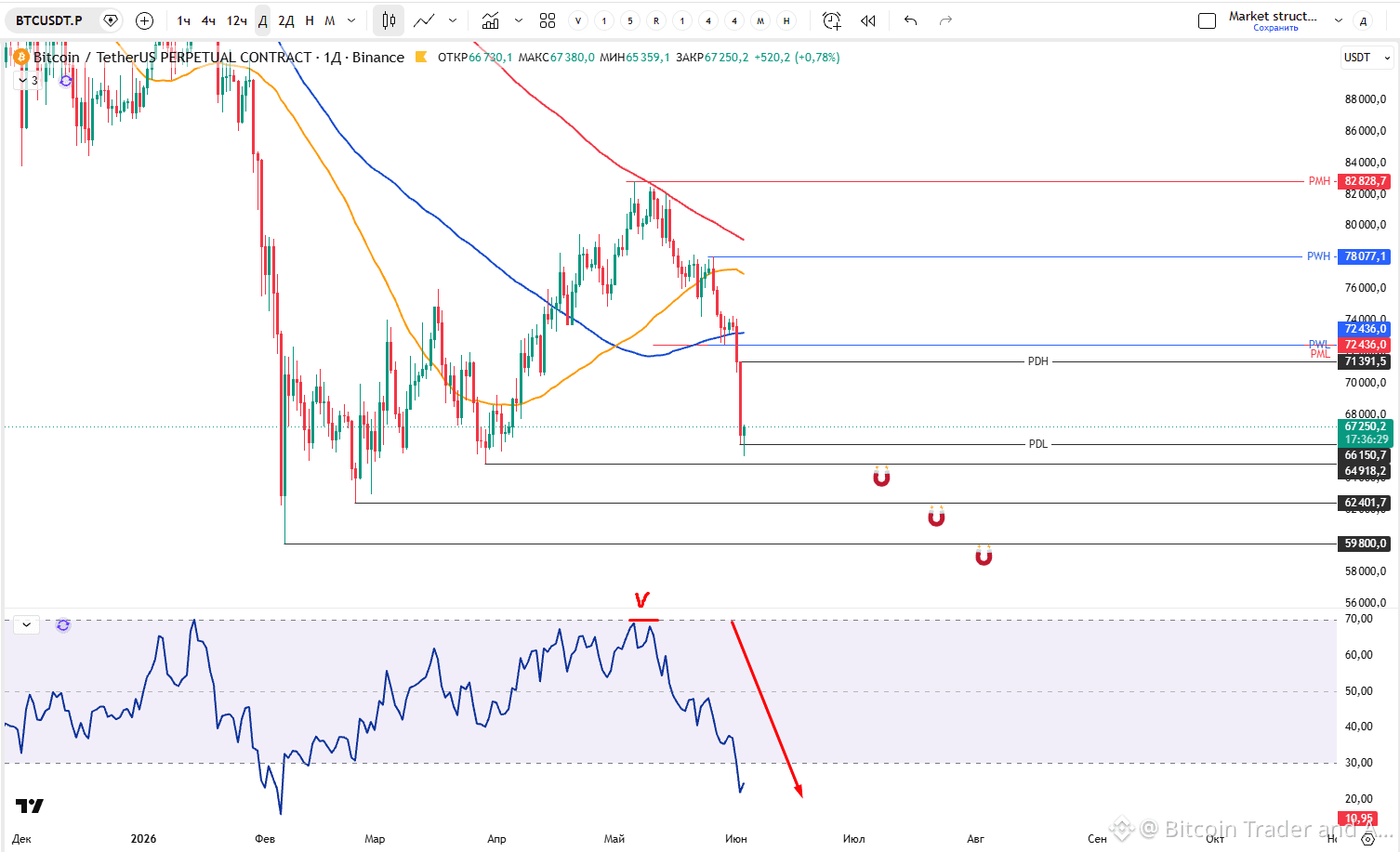1400x852 pixels.
Task: Select the 12ч timeframe
Action: point(237,20)
